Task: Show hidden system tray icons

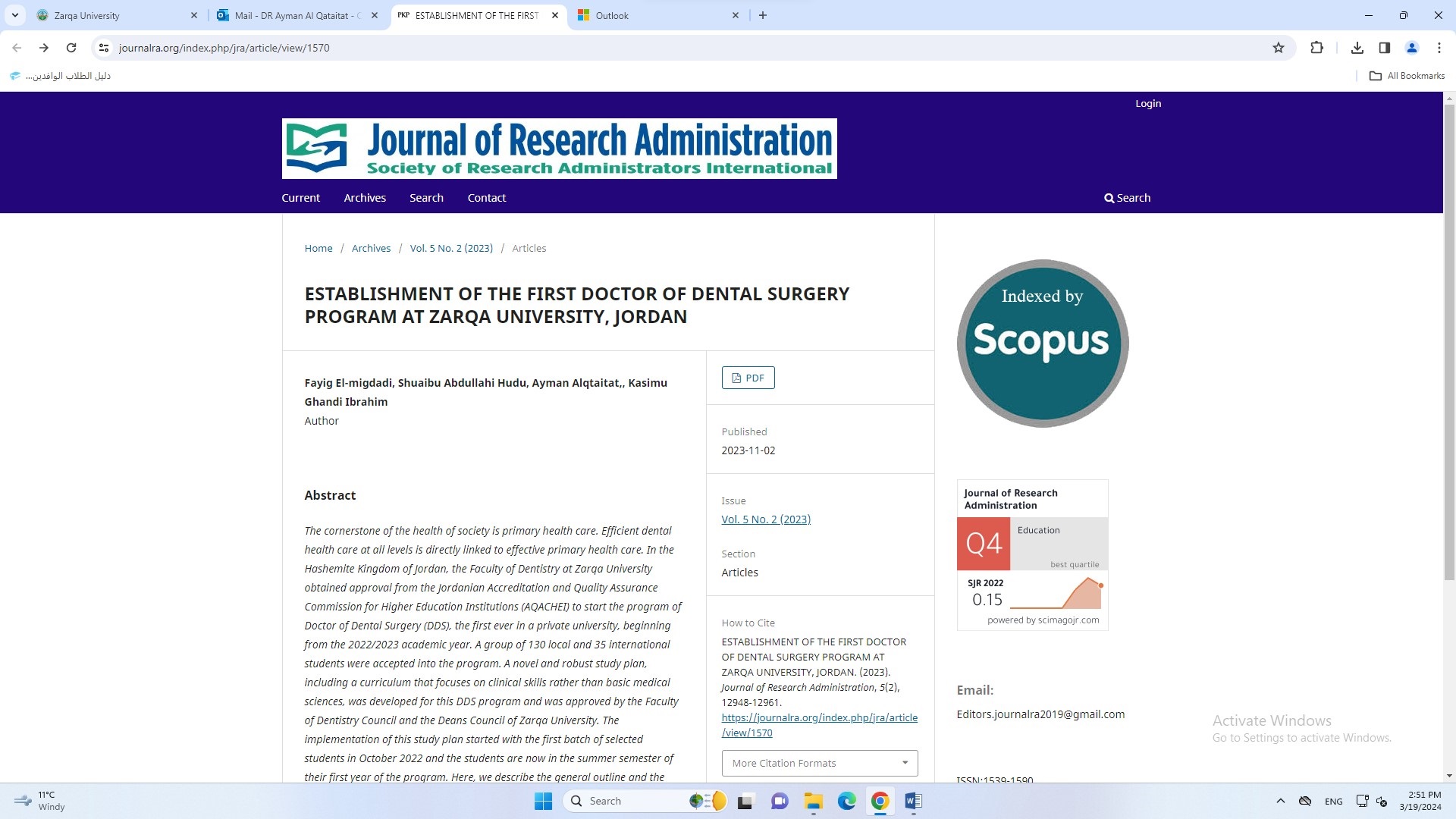Action: (1281, 801)
